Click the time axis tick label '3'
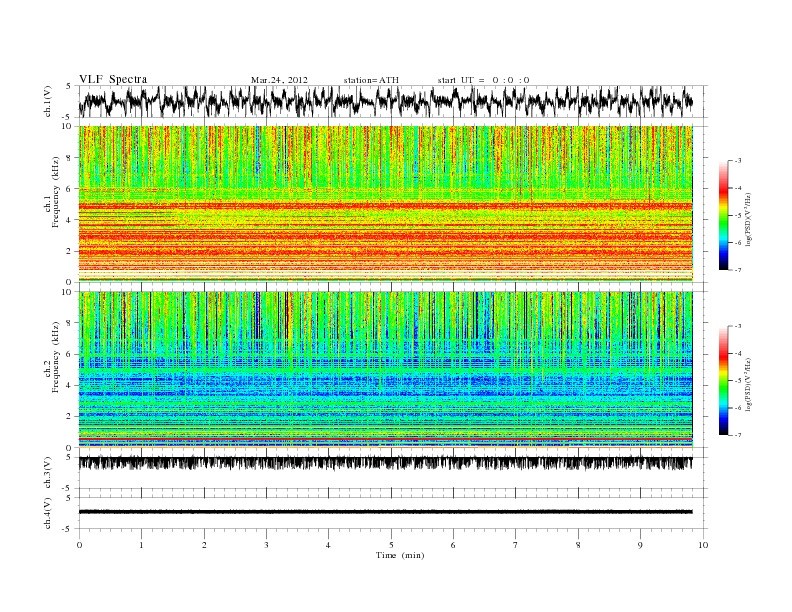This screenshot has height=612, width=792. (x=266, y=545)
